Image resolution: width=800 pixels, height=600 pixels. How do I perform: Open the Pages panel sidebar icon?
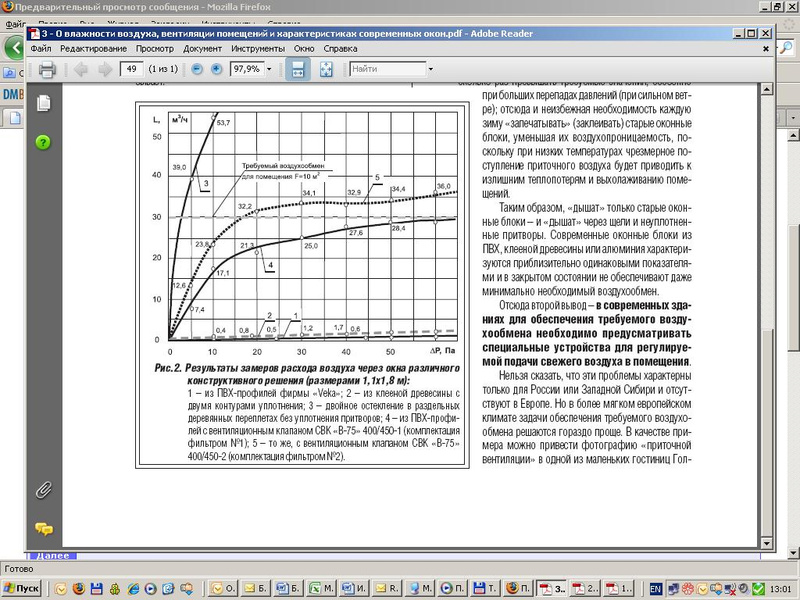[43, 103]
